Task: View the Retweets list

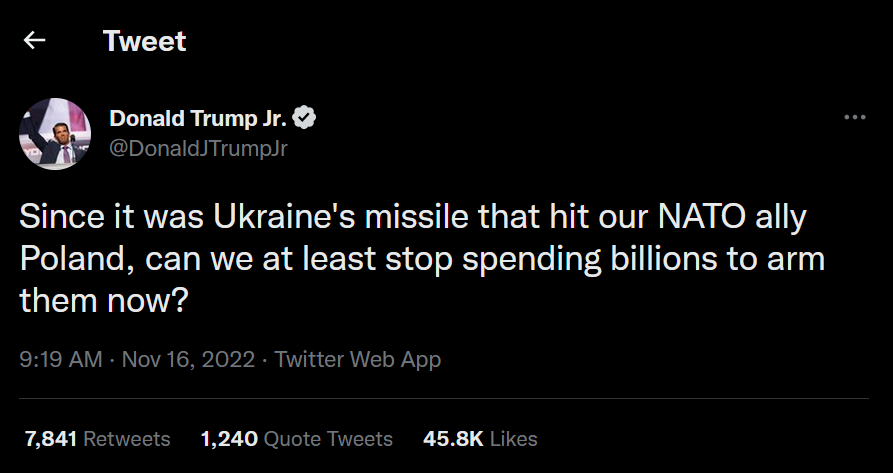Action: pyautogui.click(x=126, y=439)
